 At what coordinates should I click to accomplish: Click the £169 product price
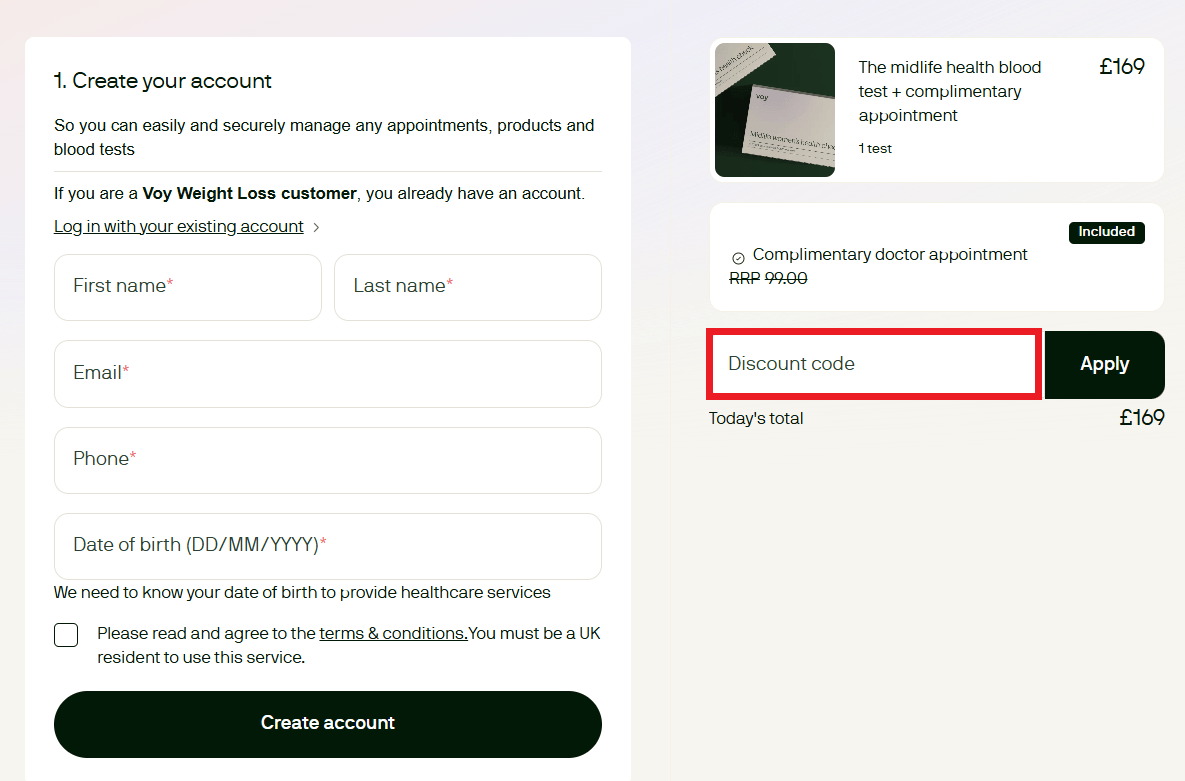[x=1122, y=67]
